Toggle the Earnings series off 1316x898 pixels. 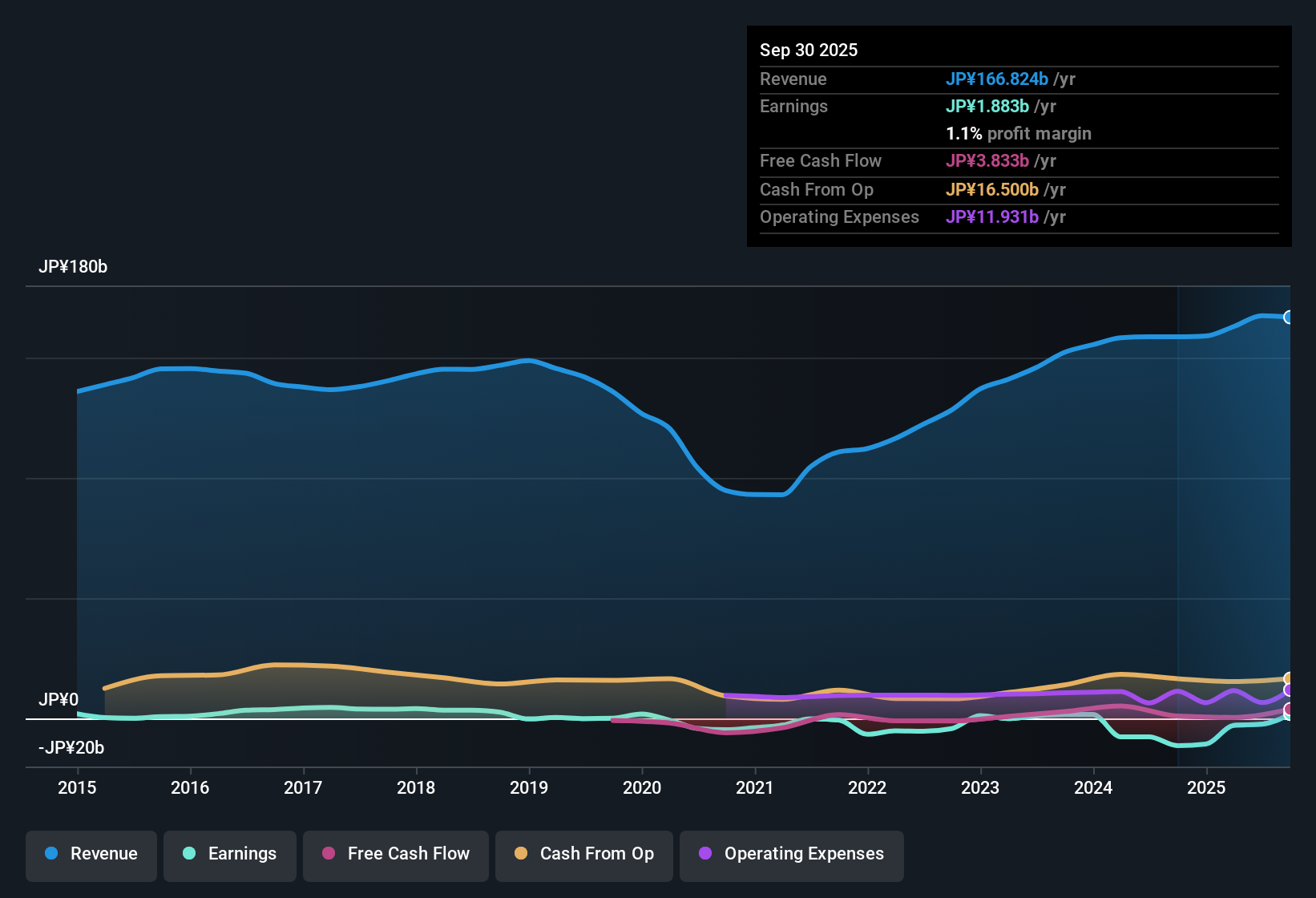(x=230, y=854)
